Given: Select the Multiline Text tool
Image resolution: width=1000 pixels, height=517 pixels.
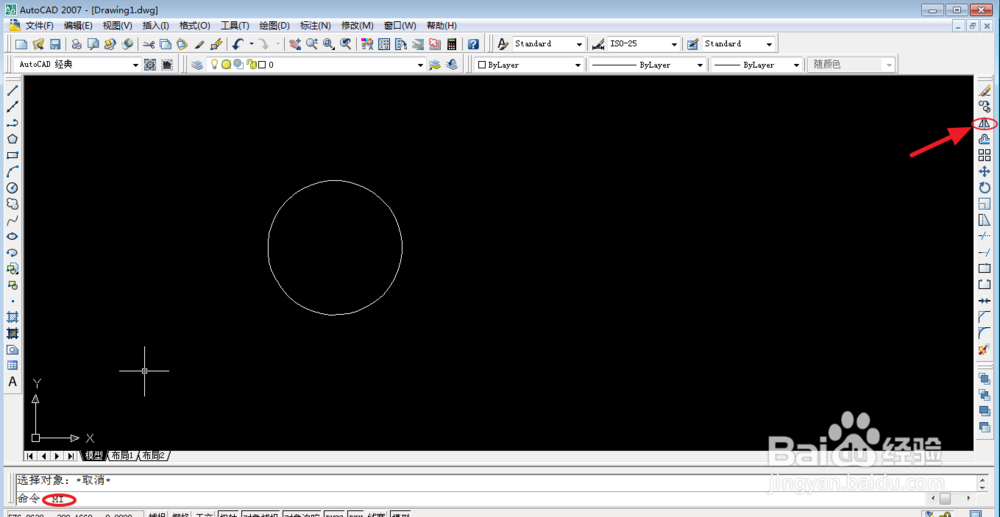Looking at the screenshot, I should (x=12, y=382).
